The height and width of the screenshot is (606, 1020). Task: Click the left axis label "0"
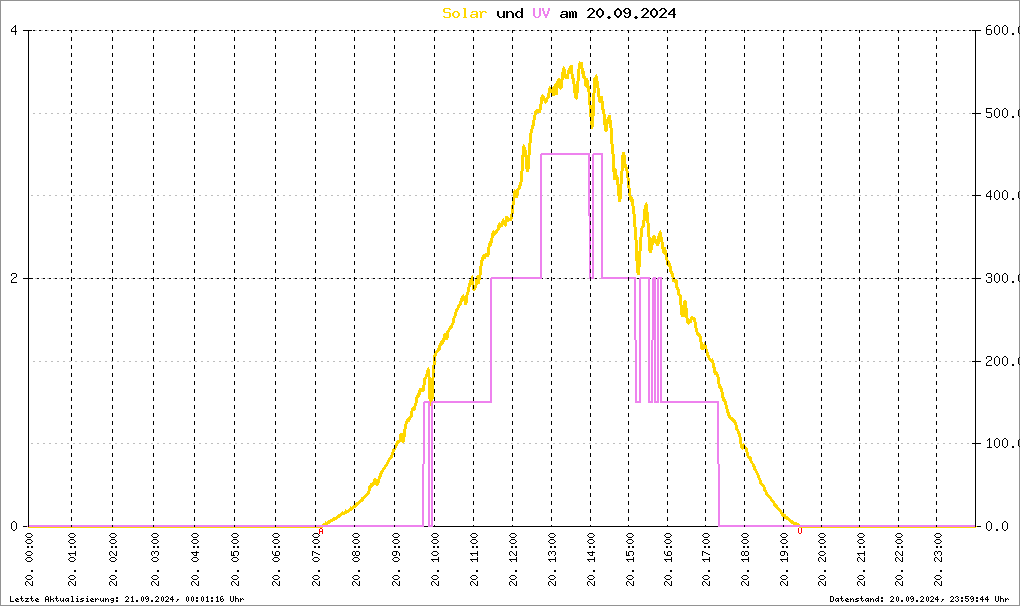pyautogui.click(x=14, y=526)
